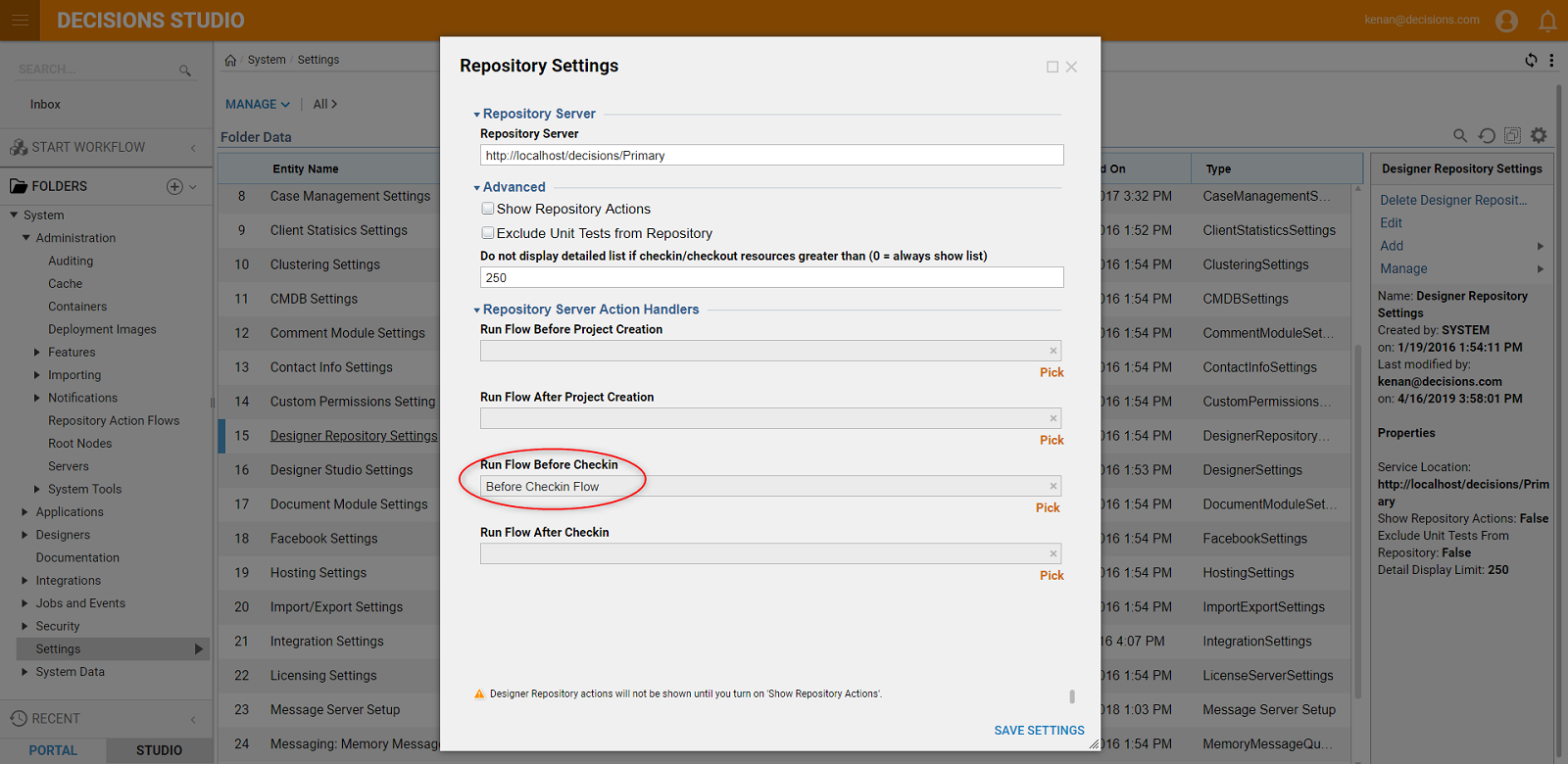1568x764 pixels.
Task: Close the Repository Settings dialog
Action: 1072,67
